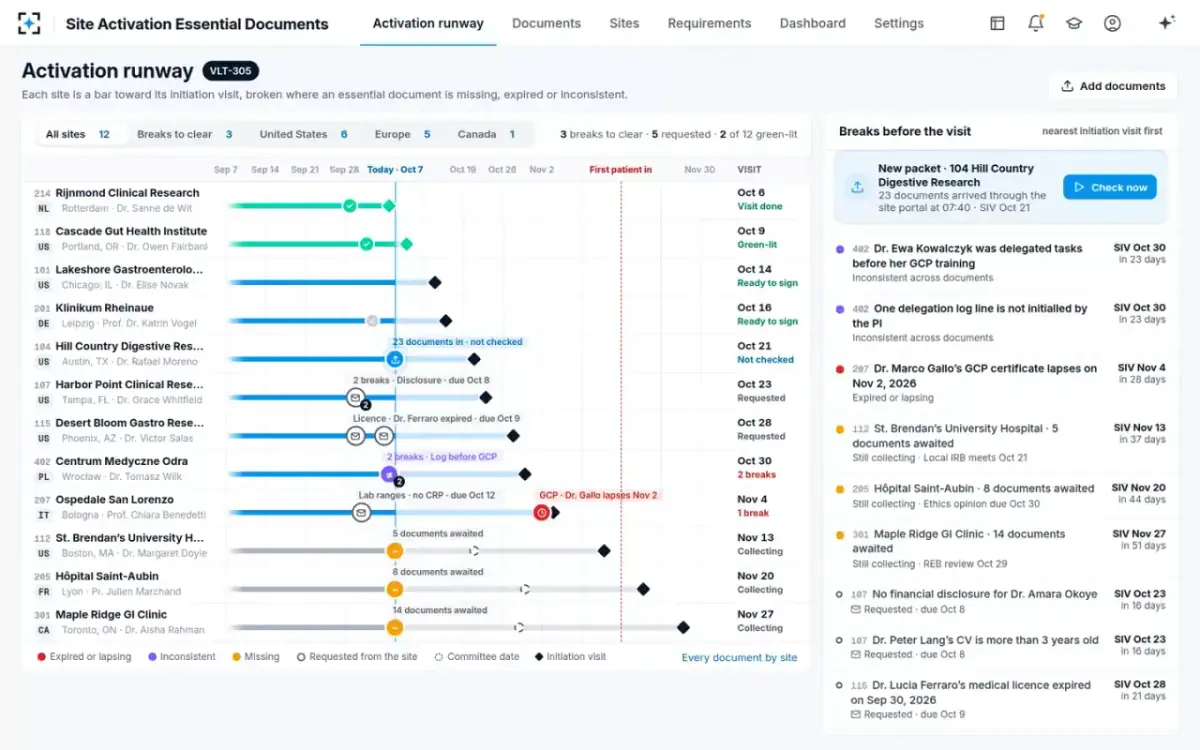Open the layout panel icon in header
The height and width of the screenshot is (750, 1200).
997,23
